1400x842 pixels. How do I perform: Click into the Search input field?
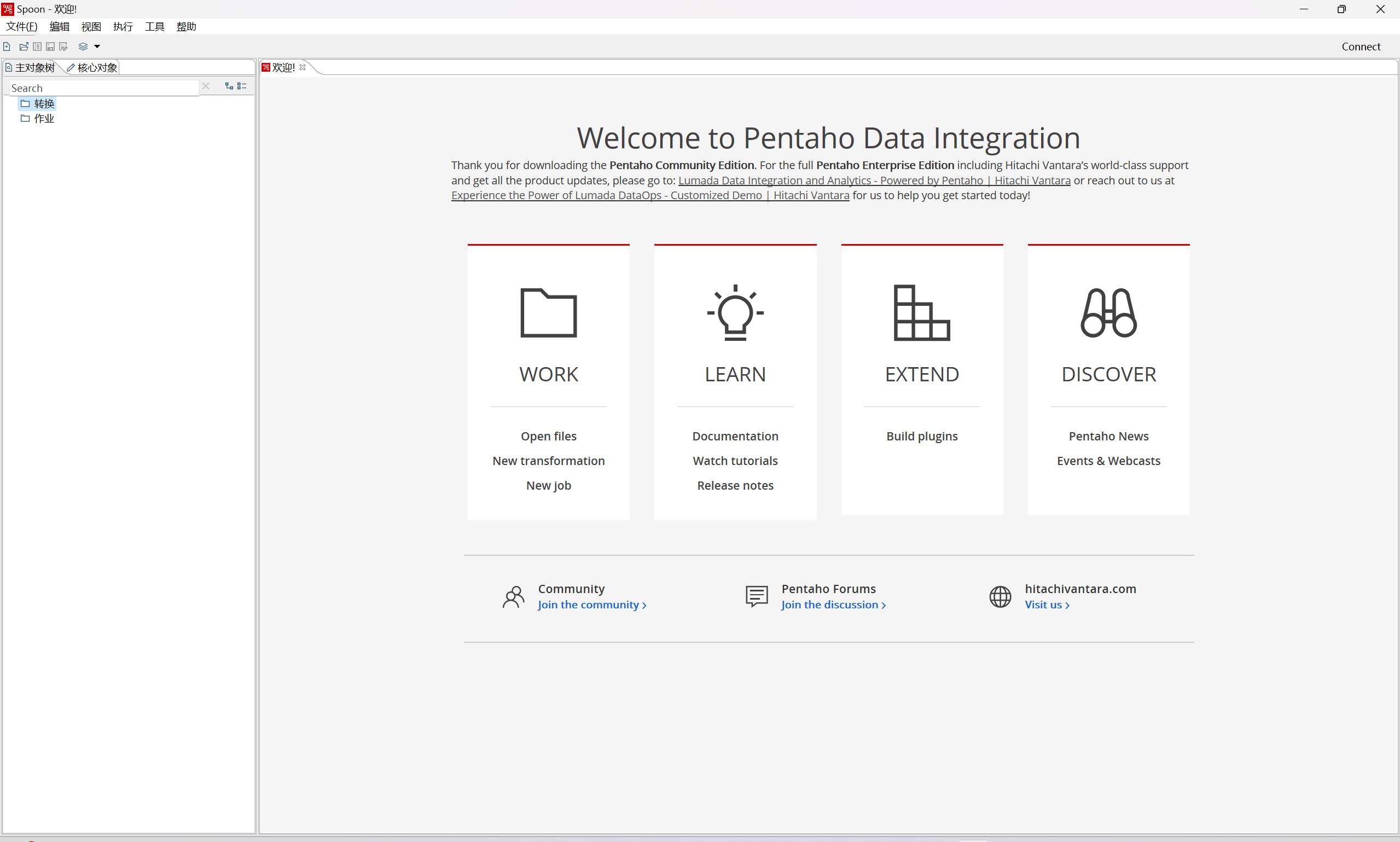coord(102,88)
